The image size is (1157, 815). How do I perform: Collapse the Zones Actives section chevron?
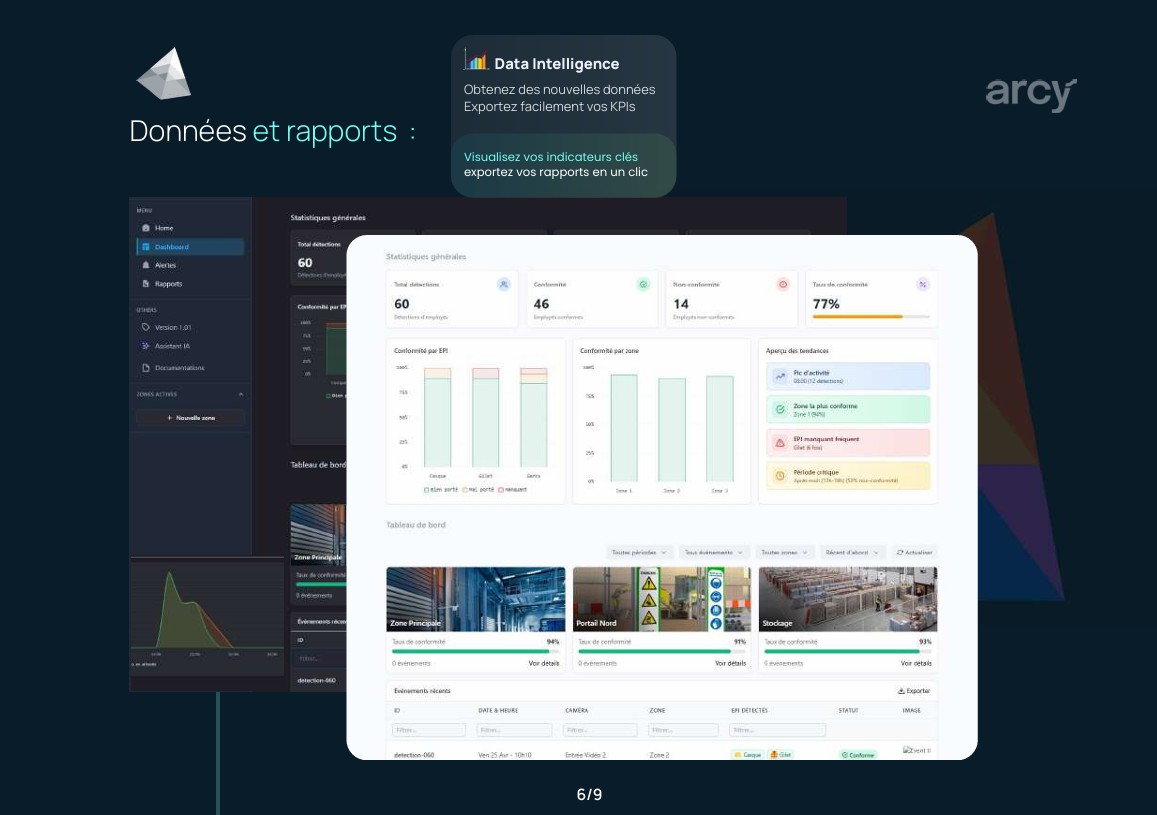pyautogui.click(x=240, y=394)
